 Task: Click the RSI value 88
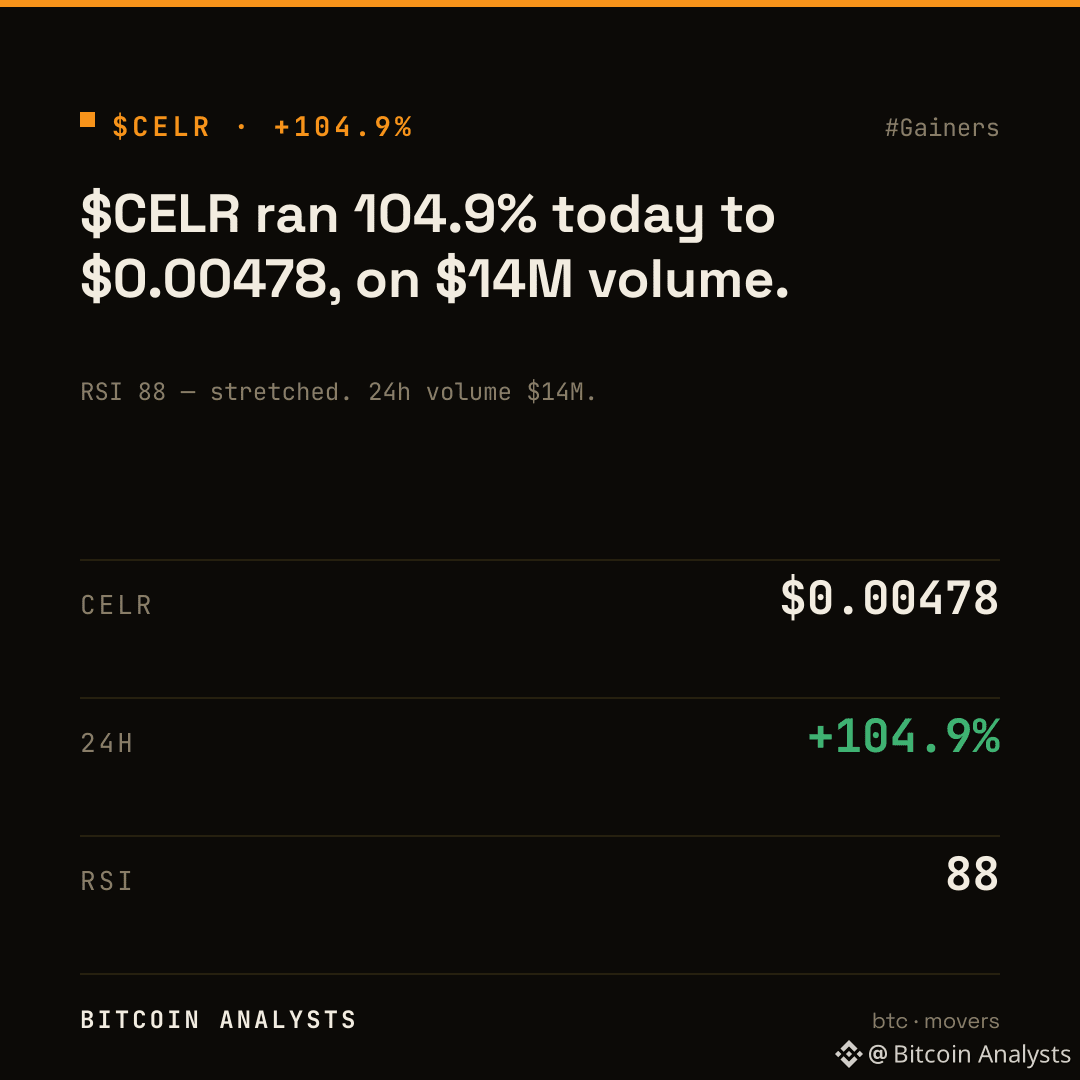972,873
